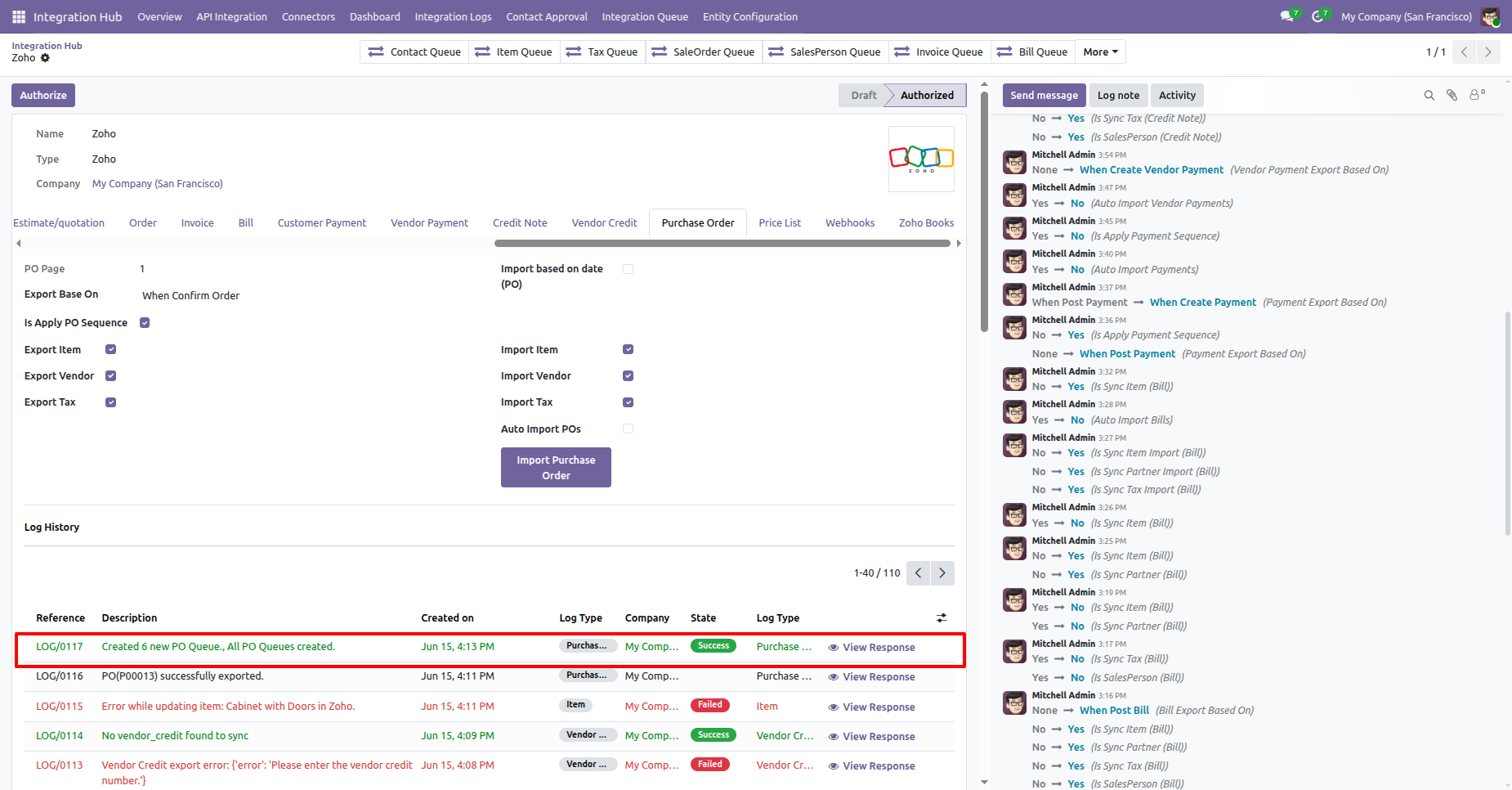The height and width of the screenshot is (790, 1512).
Task: Switch to the Price List tab
Action: [x=780, y=223]
